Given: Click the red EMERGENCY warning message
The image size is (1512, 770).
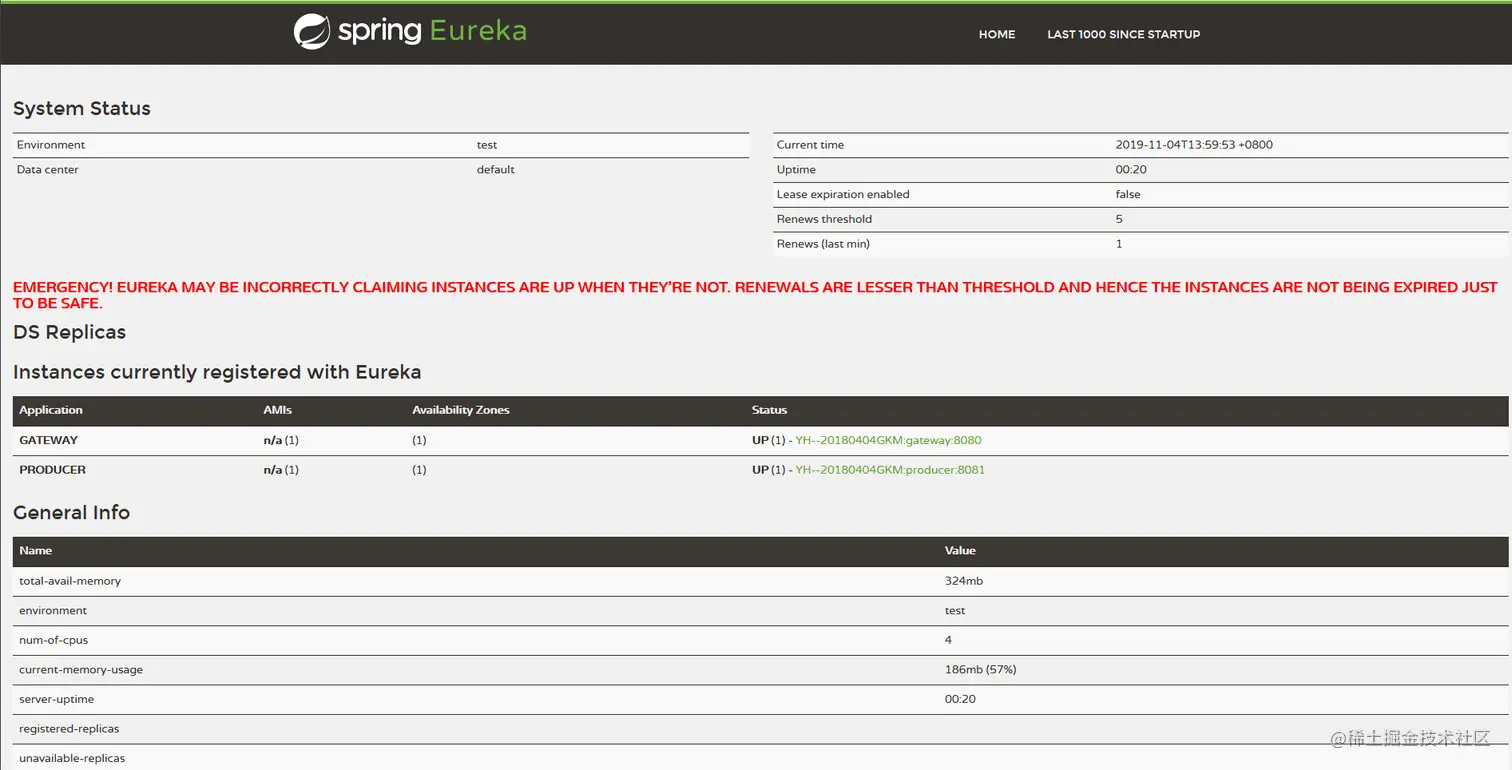Looking at the screenshot, I should [x=755, y=295].
